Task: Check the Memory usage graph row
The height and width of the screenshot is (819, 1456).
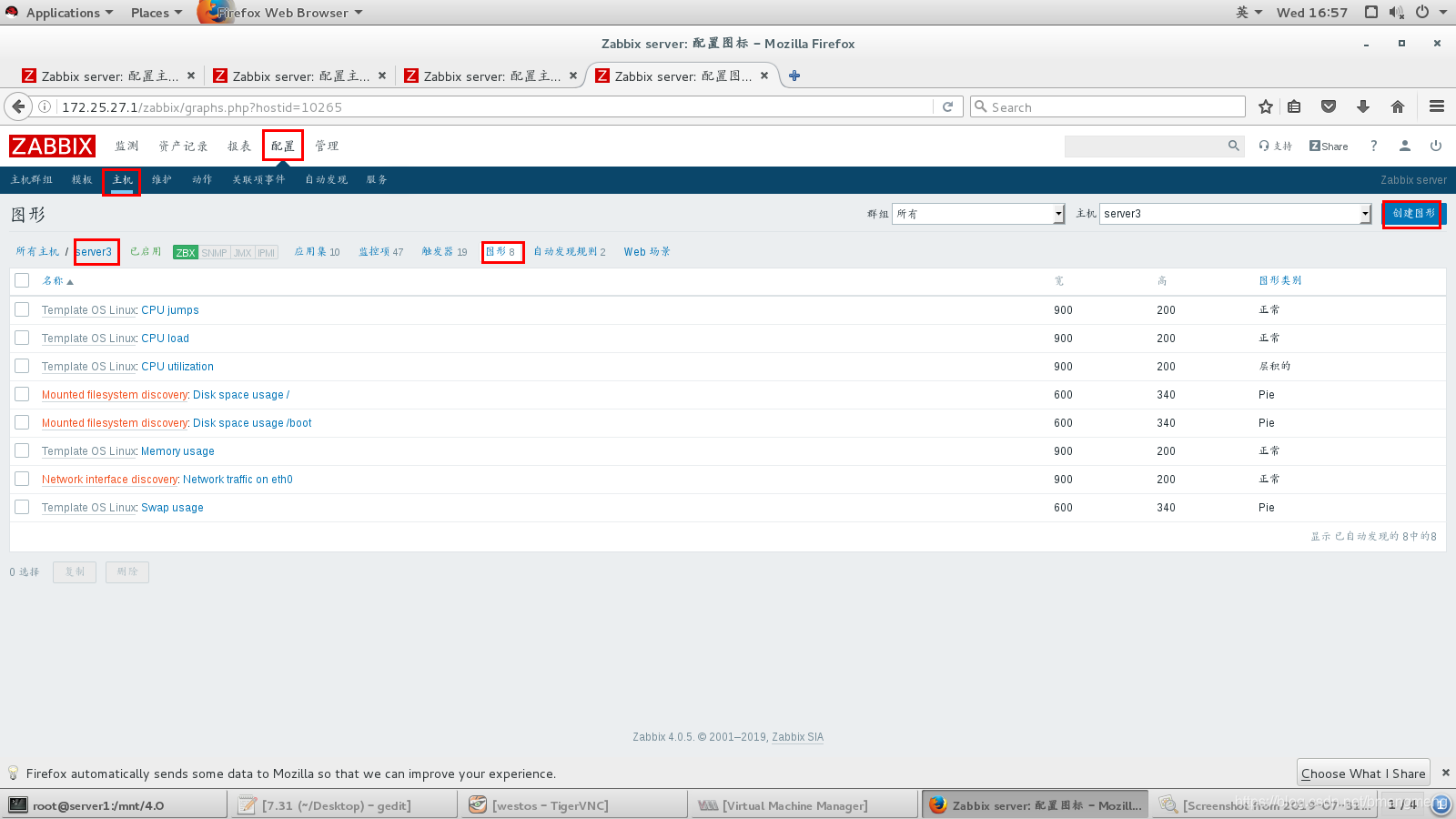Action: pyautogui.click(x=22, y=450)
